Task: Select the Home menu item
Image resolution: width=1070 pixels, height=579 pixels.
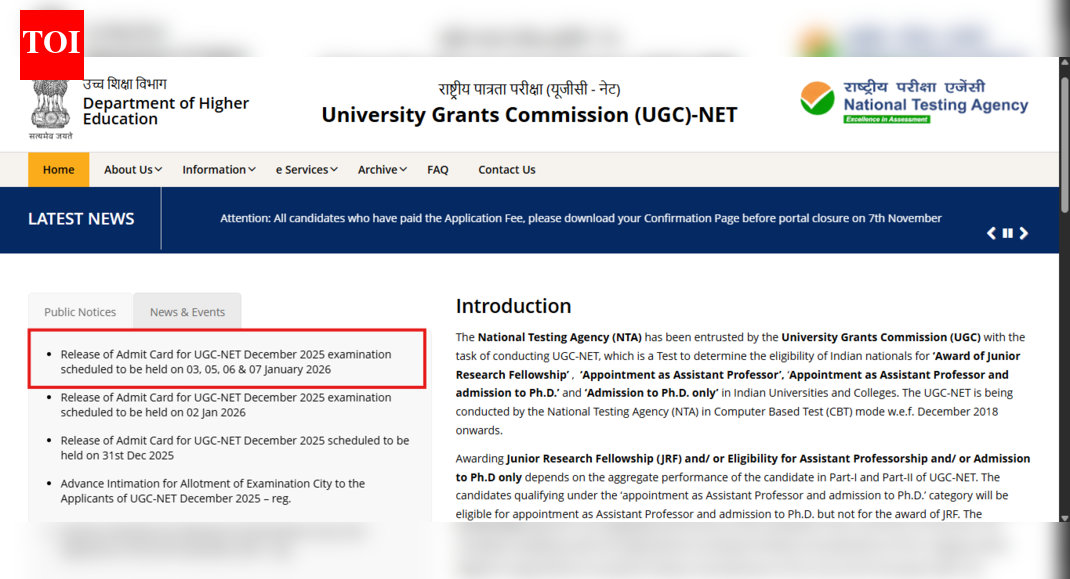Action: coord(58,170)
